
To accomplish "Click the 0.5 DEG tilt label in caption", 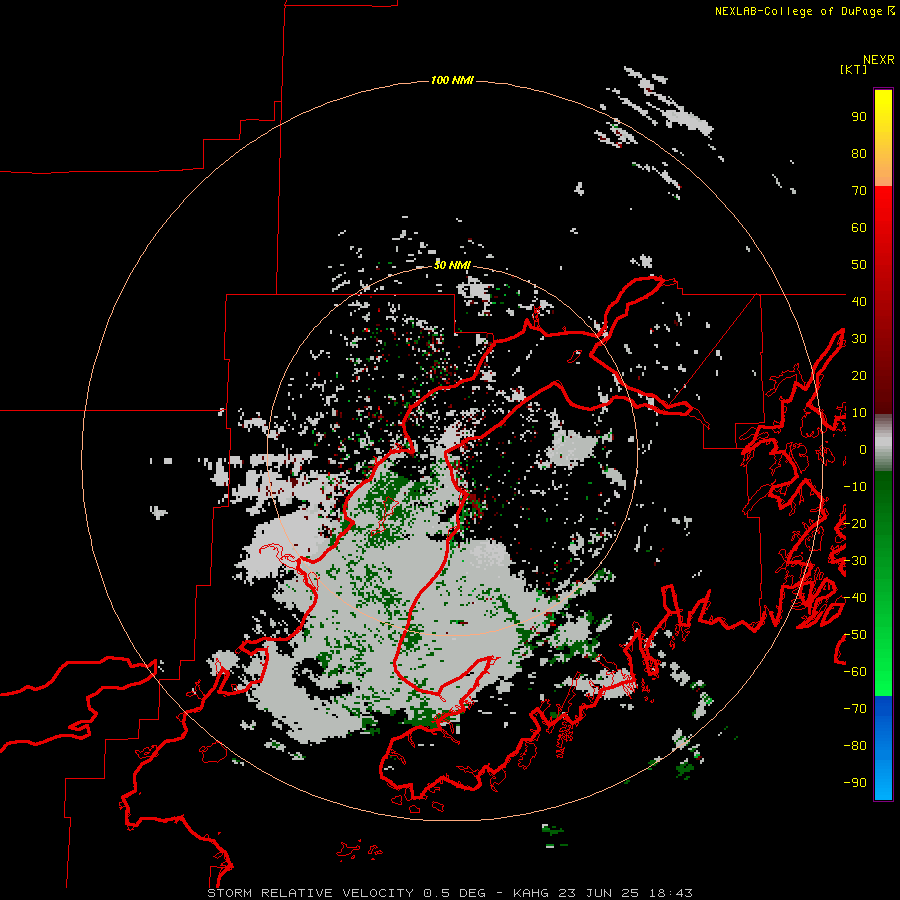I will 455,893.
